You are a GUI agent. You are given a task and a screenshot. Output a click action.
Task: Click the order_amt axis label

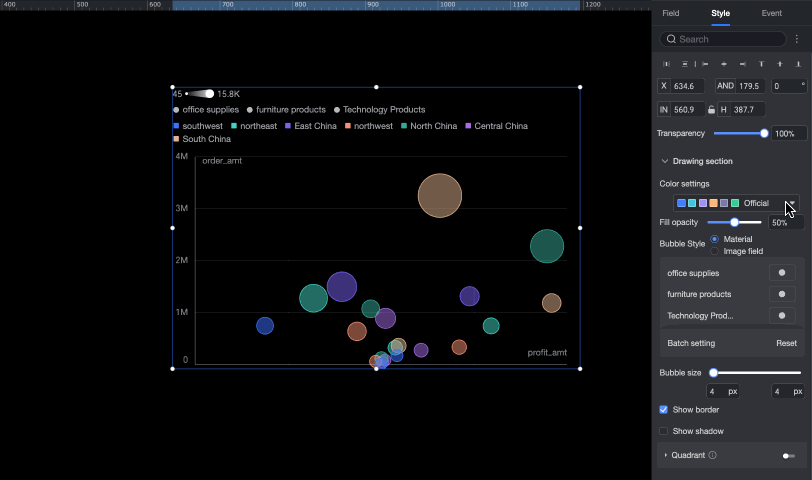(222, 161)
